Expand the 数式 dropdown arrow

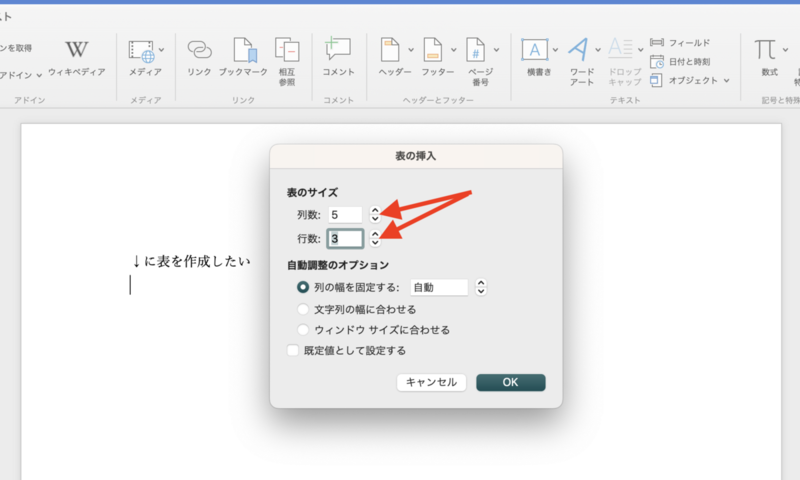[x=785, y=50]
